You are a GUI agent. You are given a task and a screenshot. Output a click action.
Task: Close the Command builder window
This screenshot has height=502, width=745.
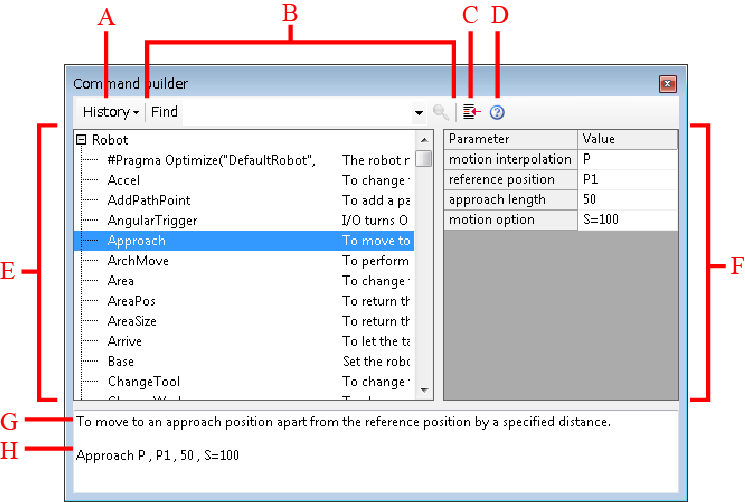[x=667, y=84]
